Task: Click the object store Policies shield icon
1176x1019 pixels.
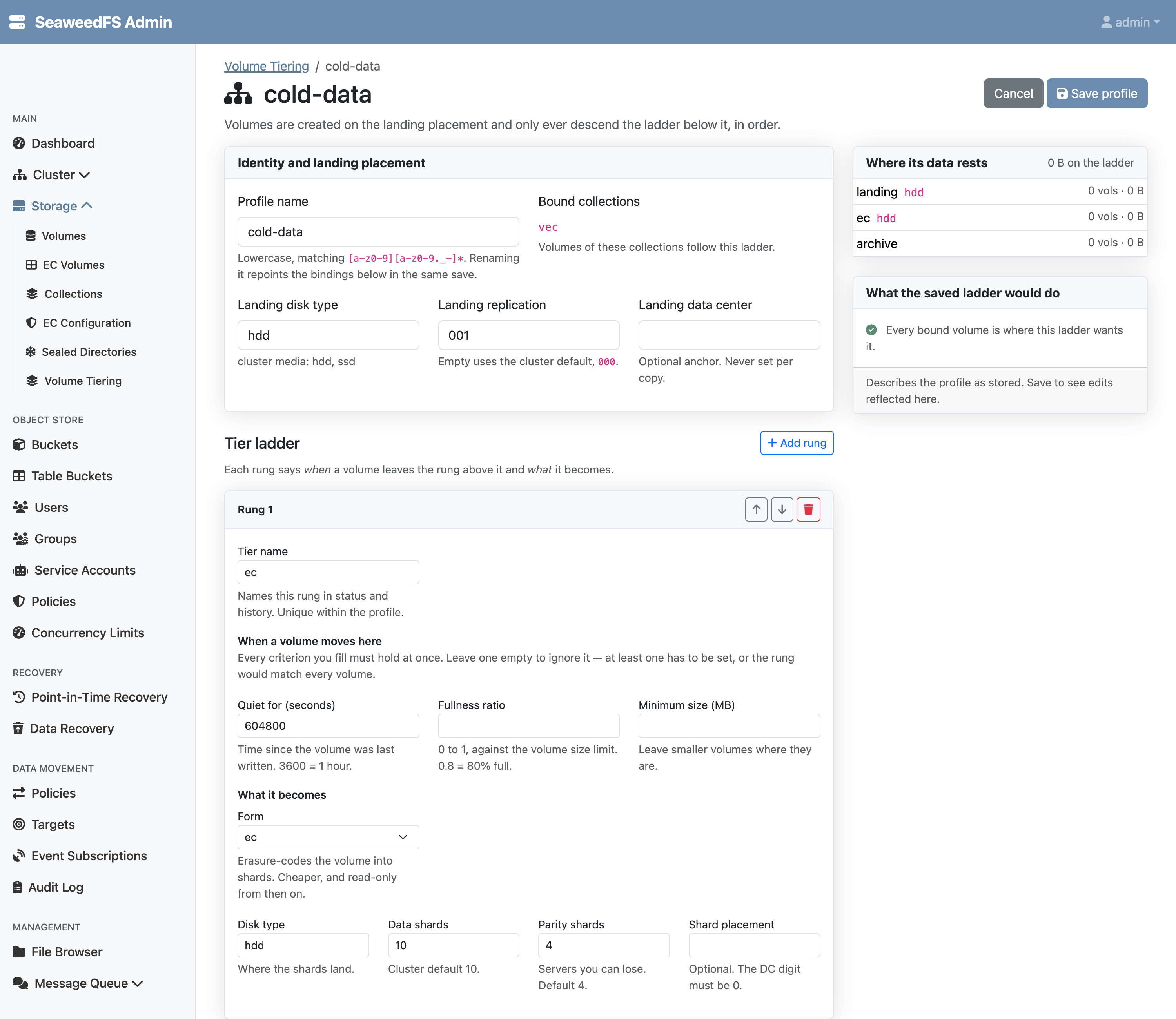Action: [x=19, y=601]
